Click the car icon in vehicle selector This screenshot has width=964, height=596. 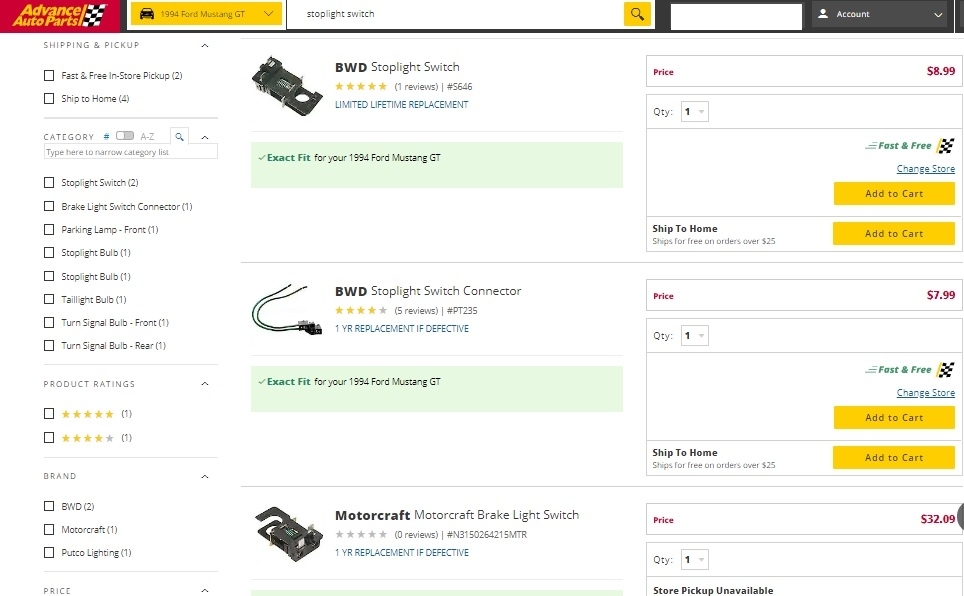146,14
